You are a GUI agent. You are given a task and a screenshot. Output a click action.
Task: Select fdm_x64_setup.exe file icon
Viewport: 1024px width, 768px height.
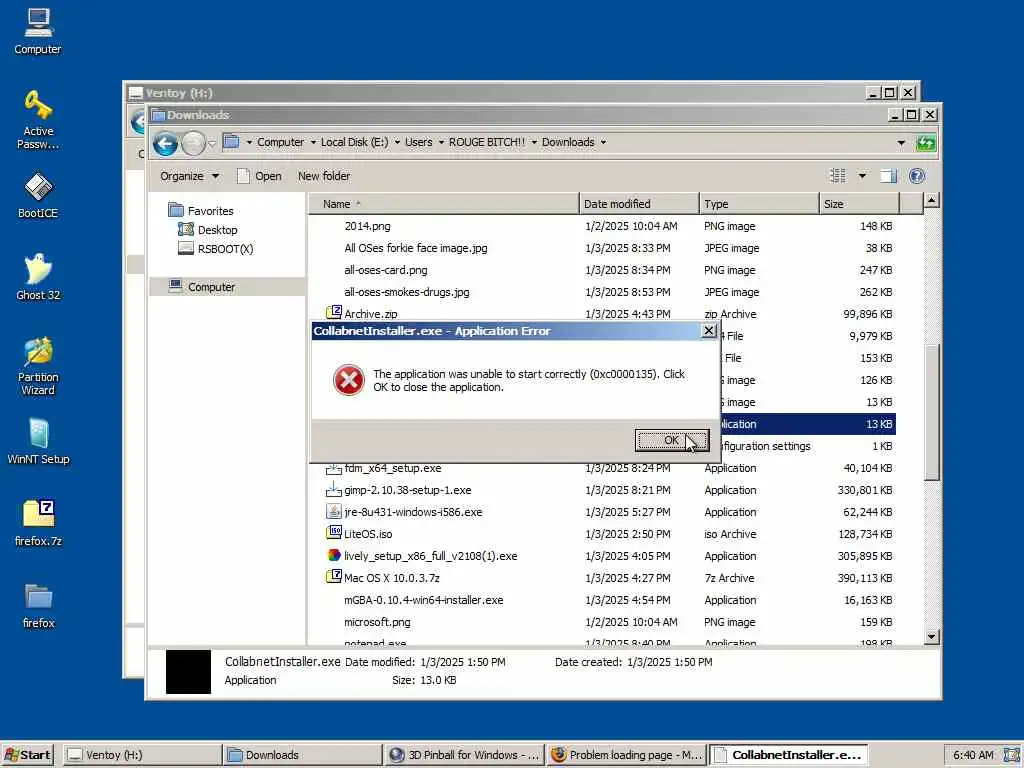click(334, 468)
